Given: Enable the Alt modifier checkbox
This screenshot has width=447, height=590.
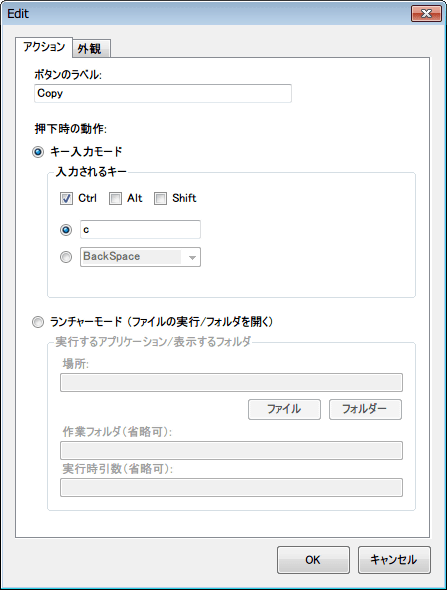Looking at the screenshot, I should (x=115, y=198).
